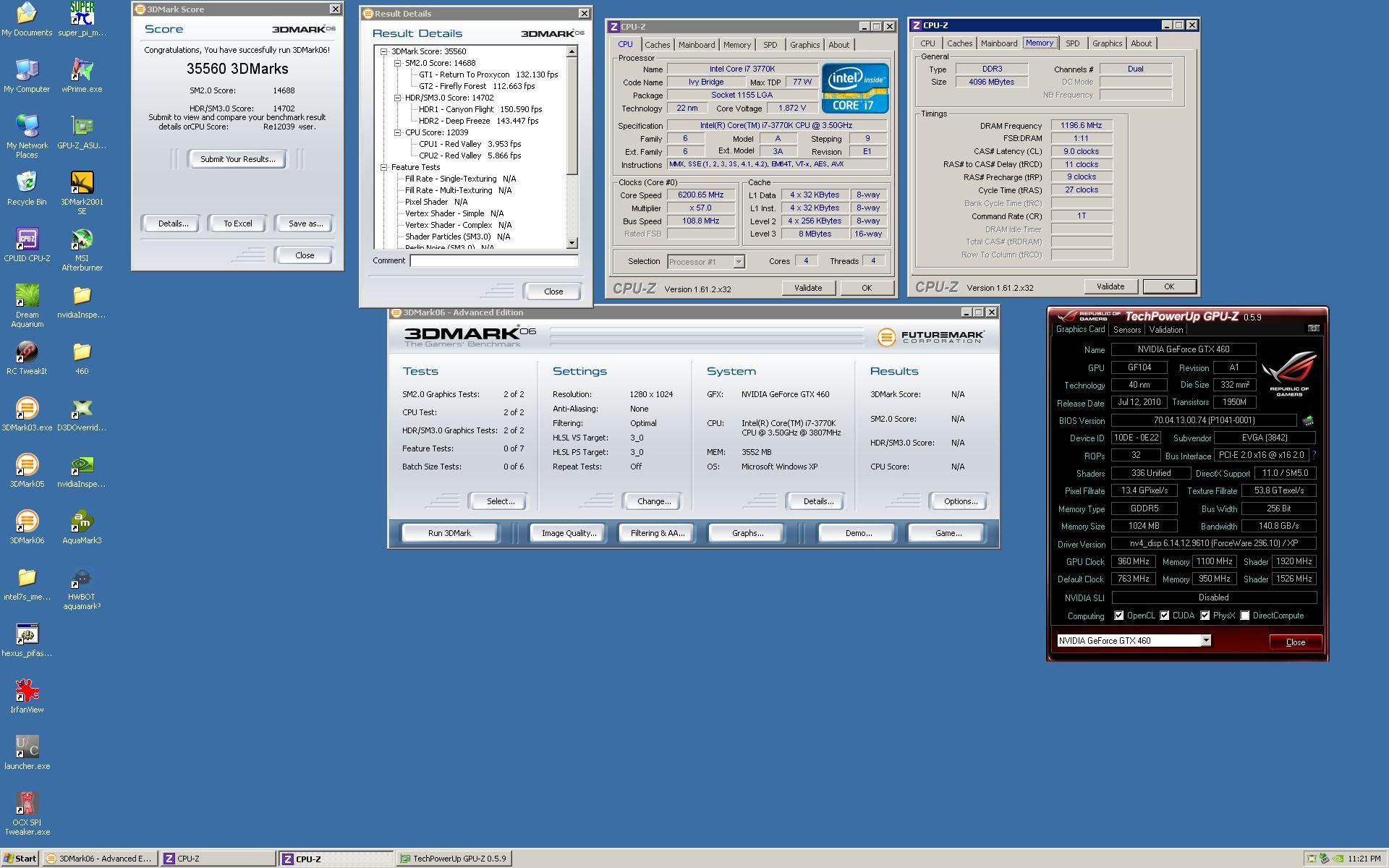Image resolution: width=1389 pixels, height=868 pixels.
Task: Click Options button under Results
Action: (x=960, y=501)
